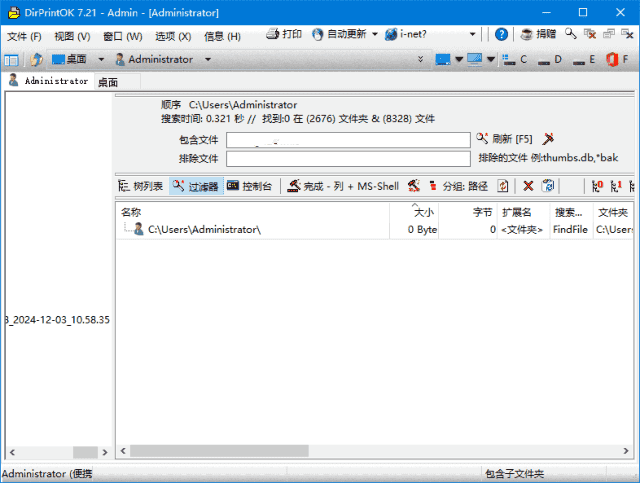Toggle the 过滤器 (Filter) panel button
This screenshot has width=640, height=483.
pyautogui.click(x=195, y=186)
